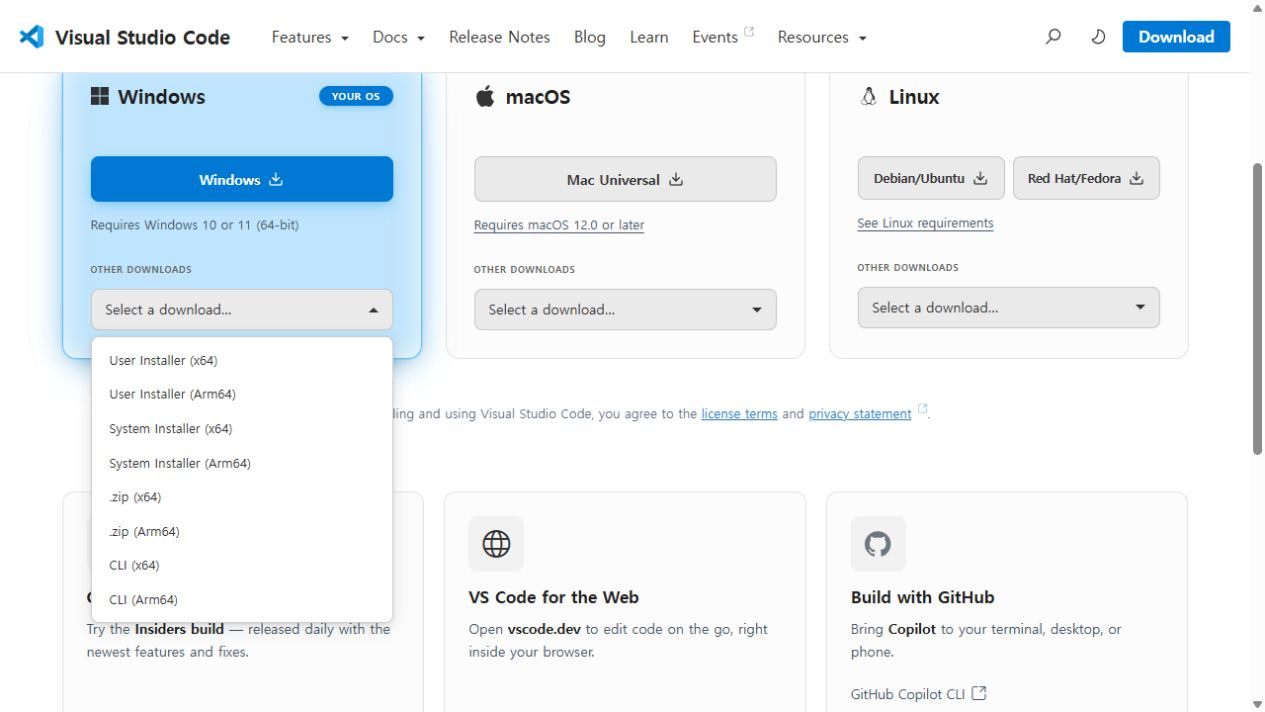Open the GitHub Copilot CLI link

coord(908,693)
